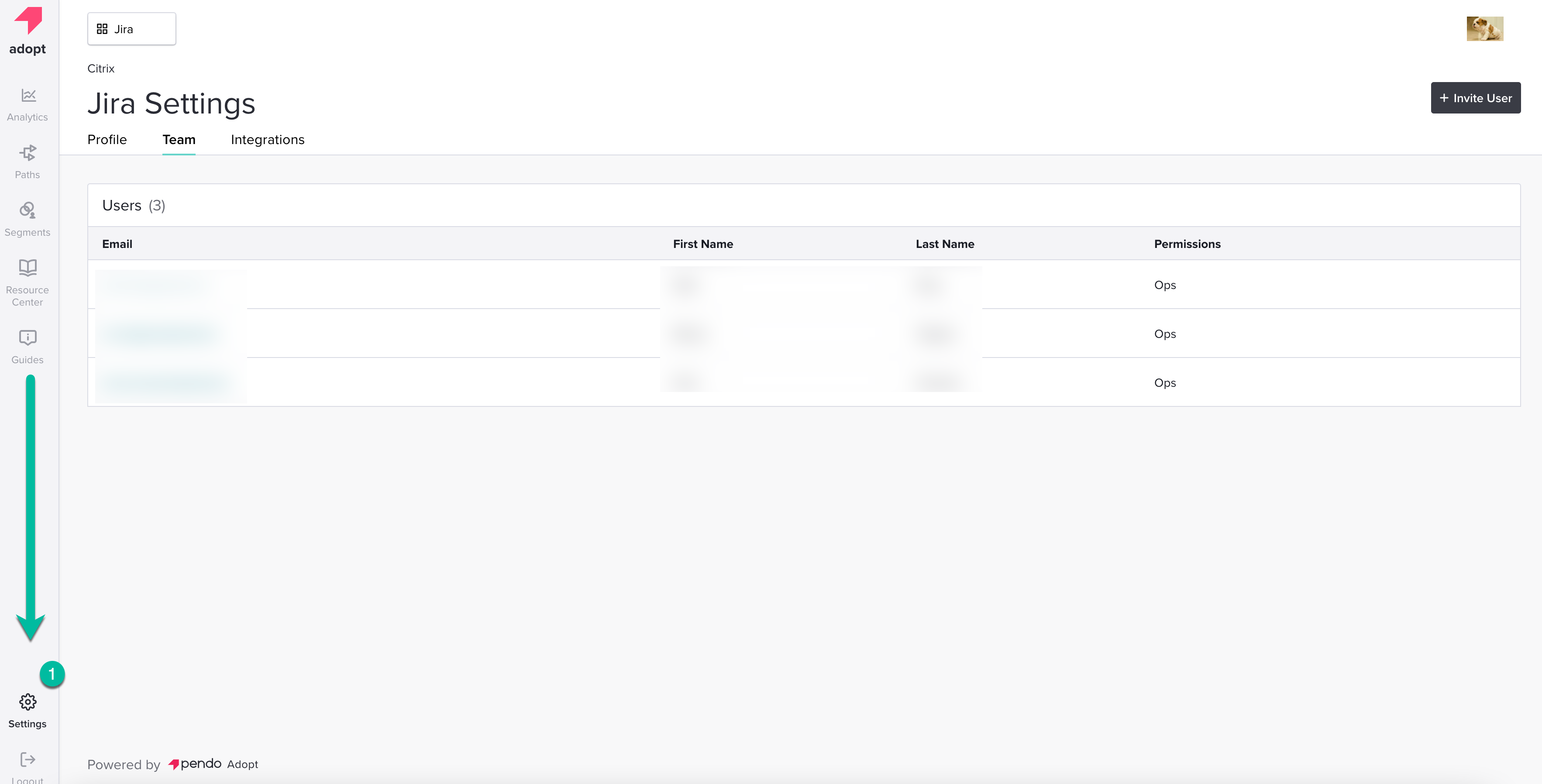Click Ops permission in second user row
The height and width of the screenshot is (784, 1542).
[x=1165, y=334]
